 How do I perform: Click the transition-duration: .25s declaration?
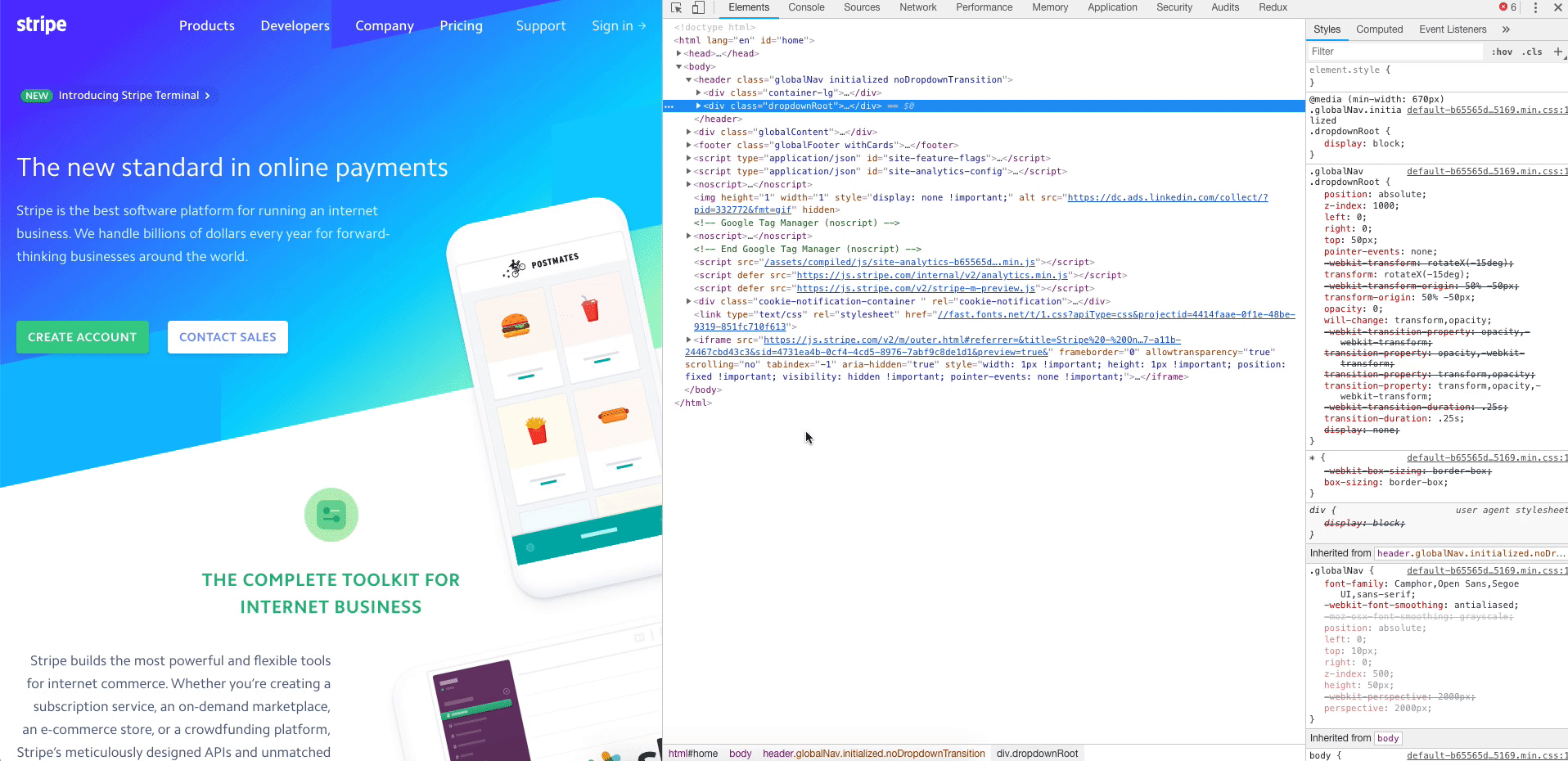point(1394,419)
